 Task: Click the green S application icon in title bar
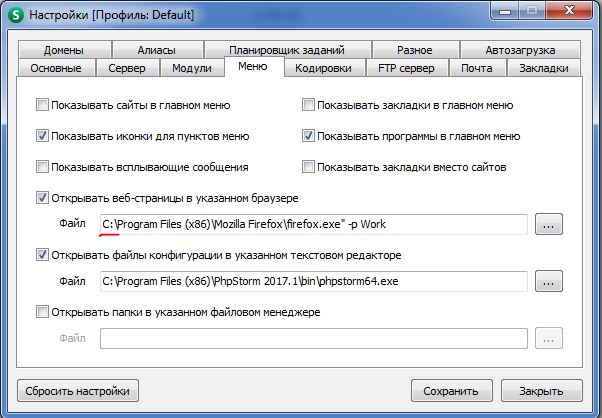16,15
